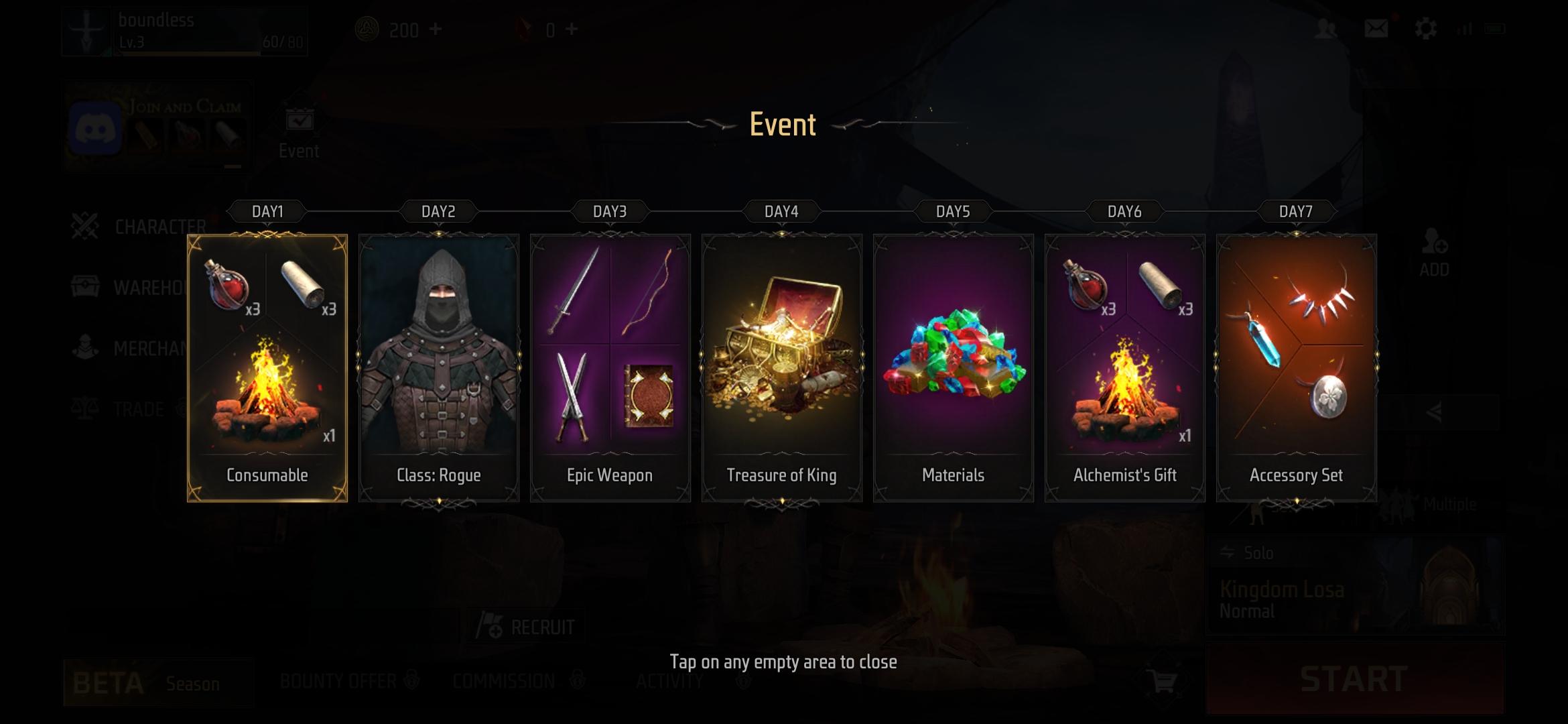Open the Materials gem pile card
This screenshot has height=724, width=1568.
953,367
